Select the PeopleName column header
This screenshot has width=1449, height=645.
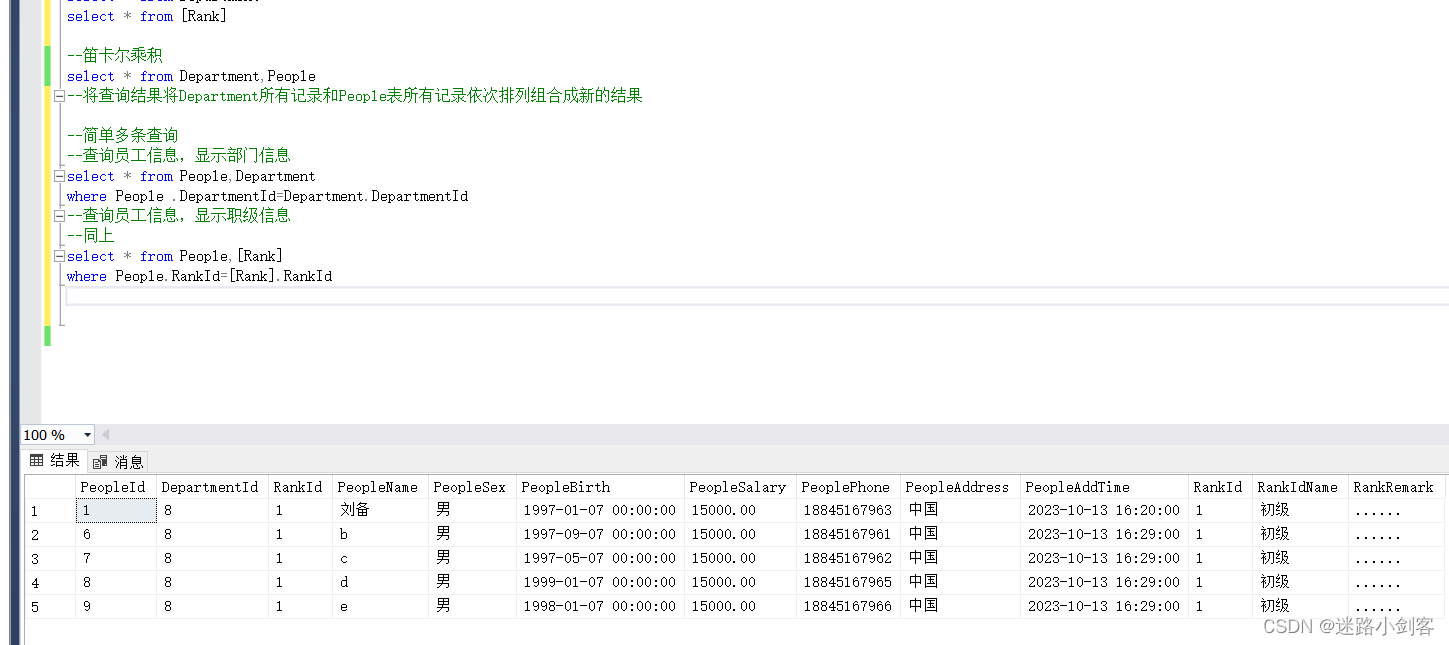coord(378,486)
